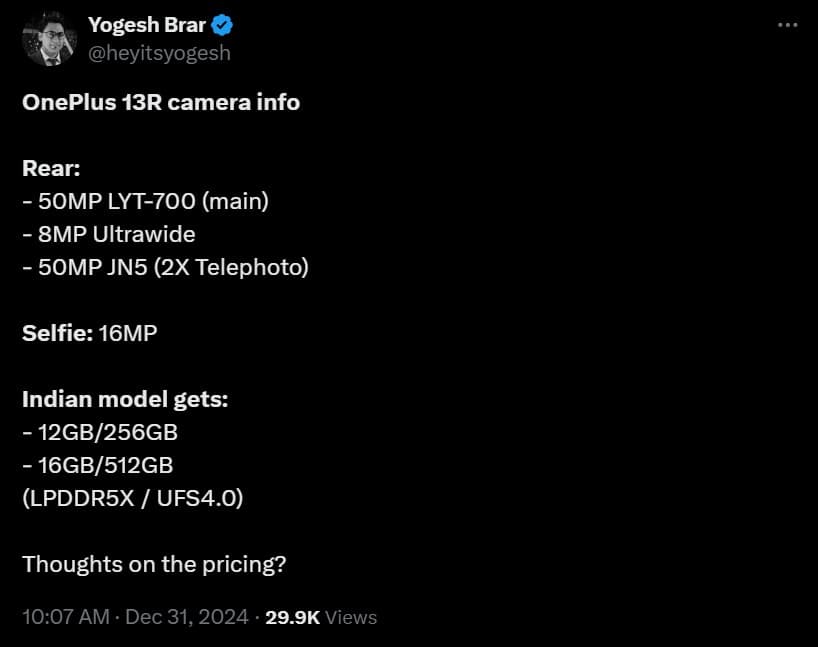This screenshot has width=818, height=647.
Task: Click the blue verified badge icon
Action: click(x=224, y=24)
